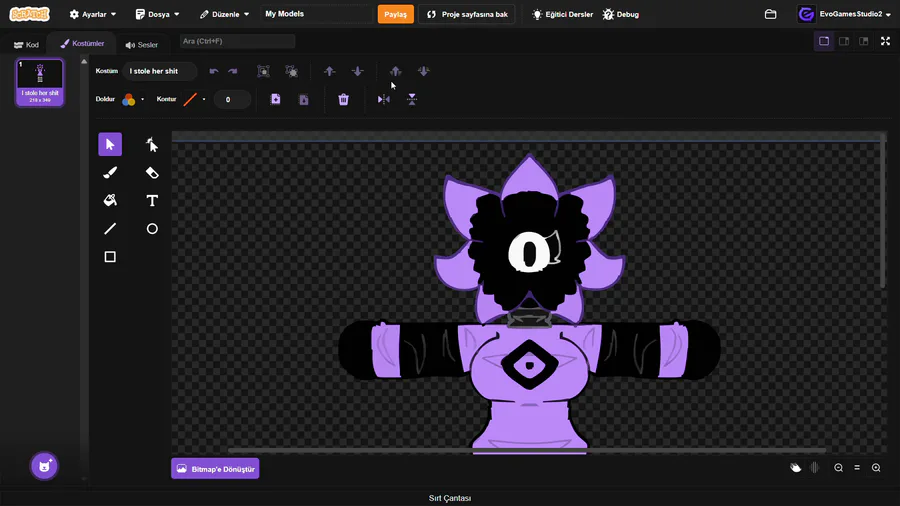Click the outline width field showing 0

(x=232, y=99)
